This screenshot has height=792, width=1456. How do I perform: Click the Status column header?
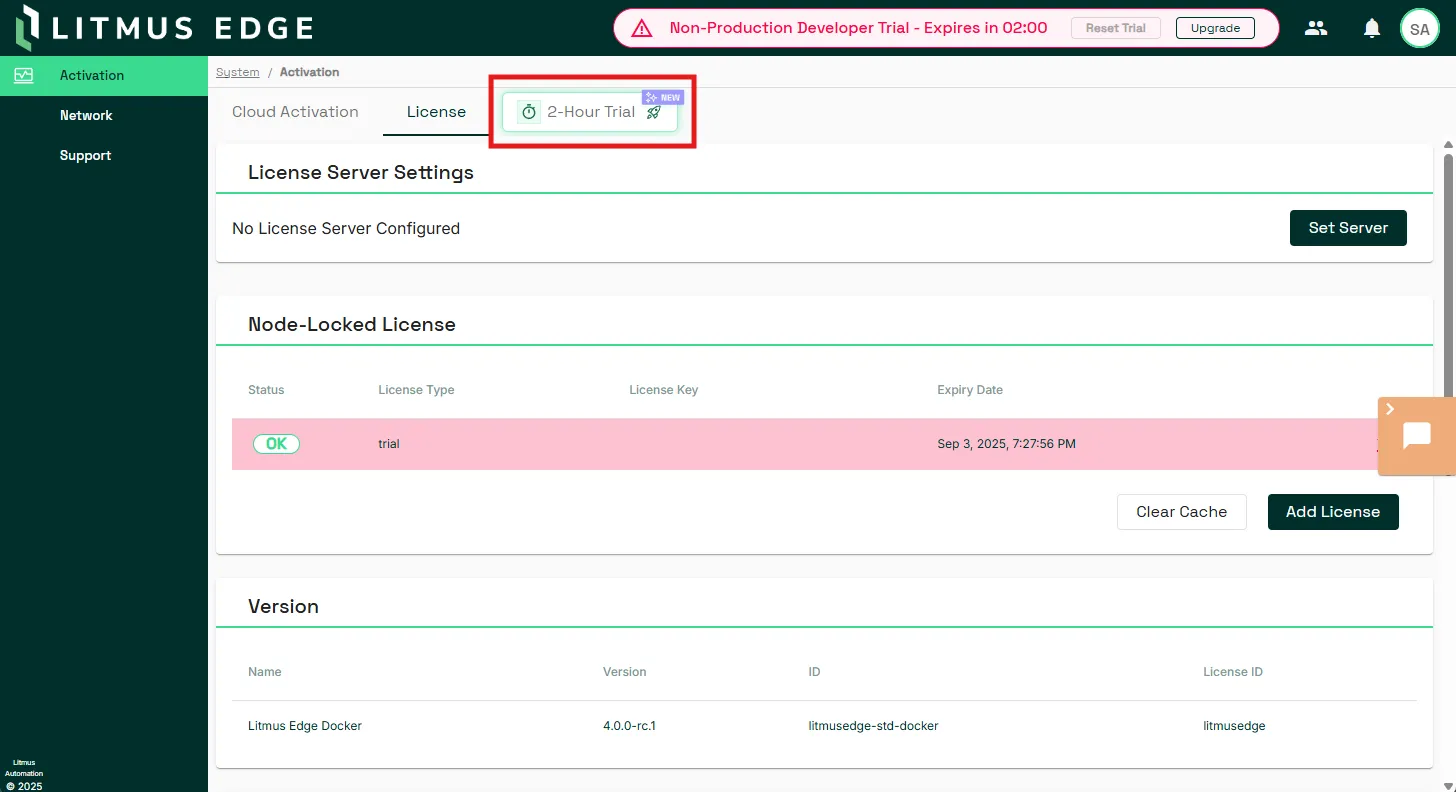(266, 390)
